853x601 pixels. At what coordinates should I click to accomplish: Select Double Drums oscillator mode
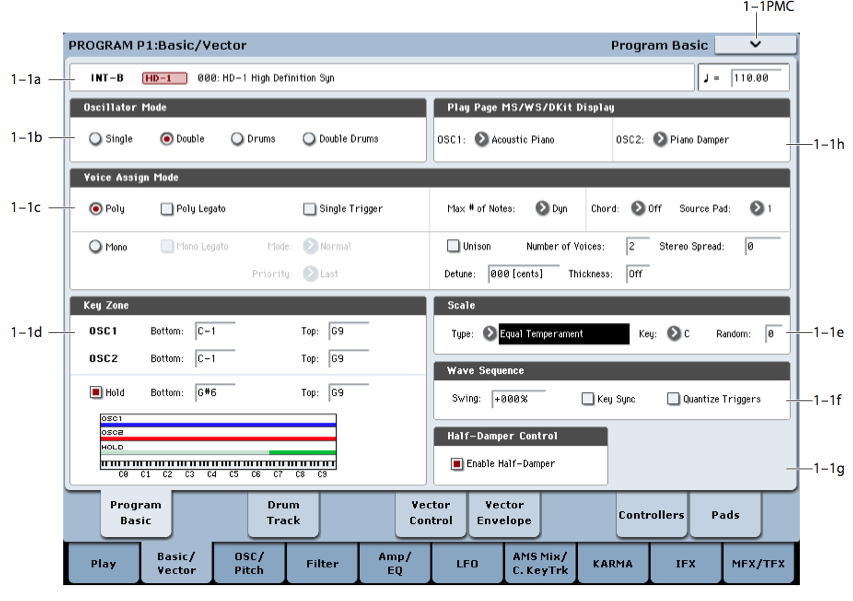(x=309, y=139)
